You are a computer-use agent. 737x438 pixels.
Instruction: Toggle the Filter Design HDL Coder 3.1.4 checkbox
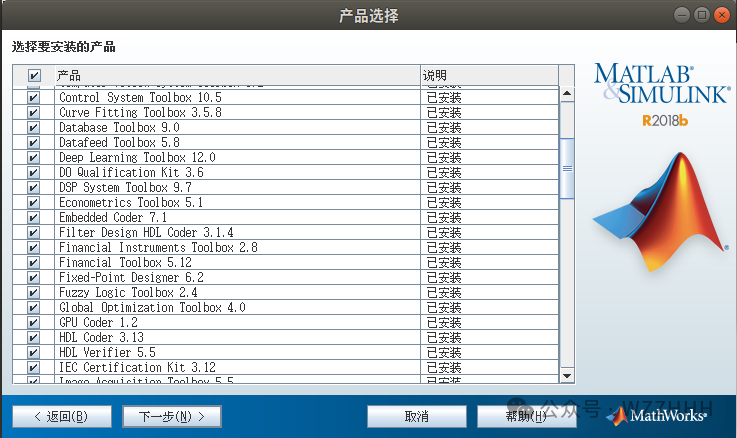(33, 233)
